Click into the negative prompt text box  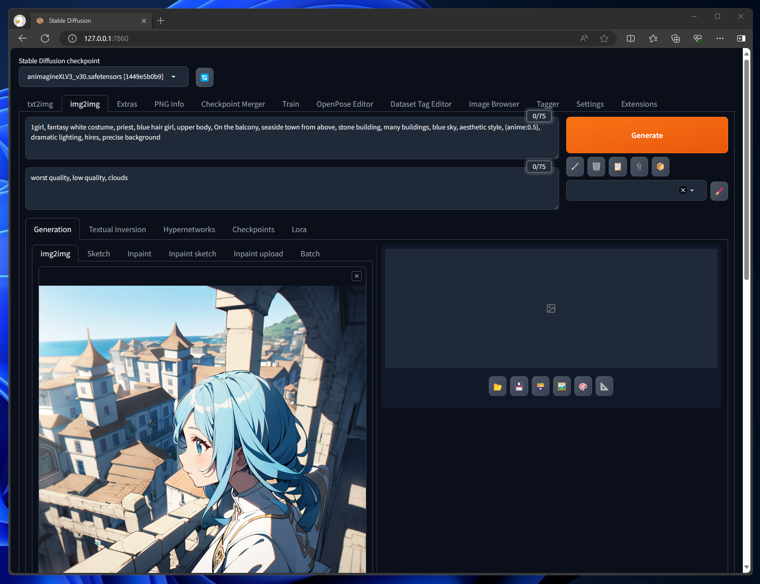(292, 189)
